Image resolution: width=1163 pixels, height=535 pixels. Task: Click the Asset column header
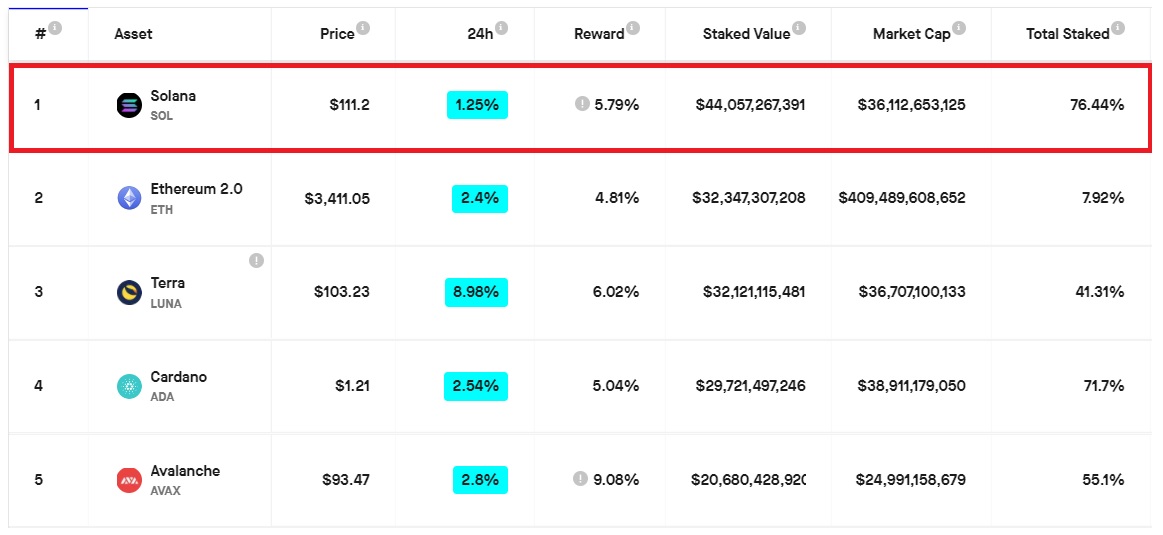click(x=134, y=34)
